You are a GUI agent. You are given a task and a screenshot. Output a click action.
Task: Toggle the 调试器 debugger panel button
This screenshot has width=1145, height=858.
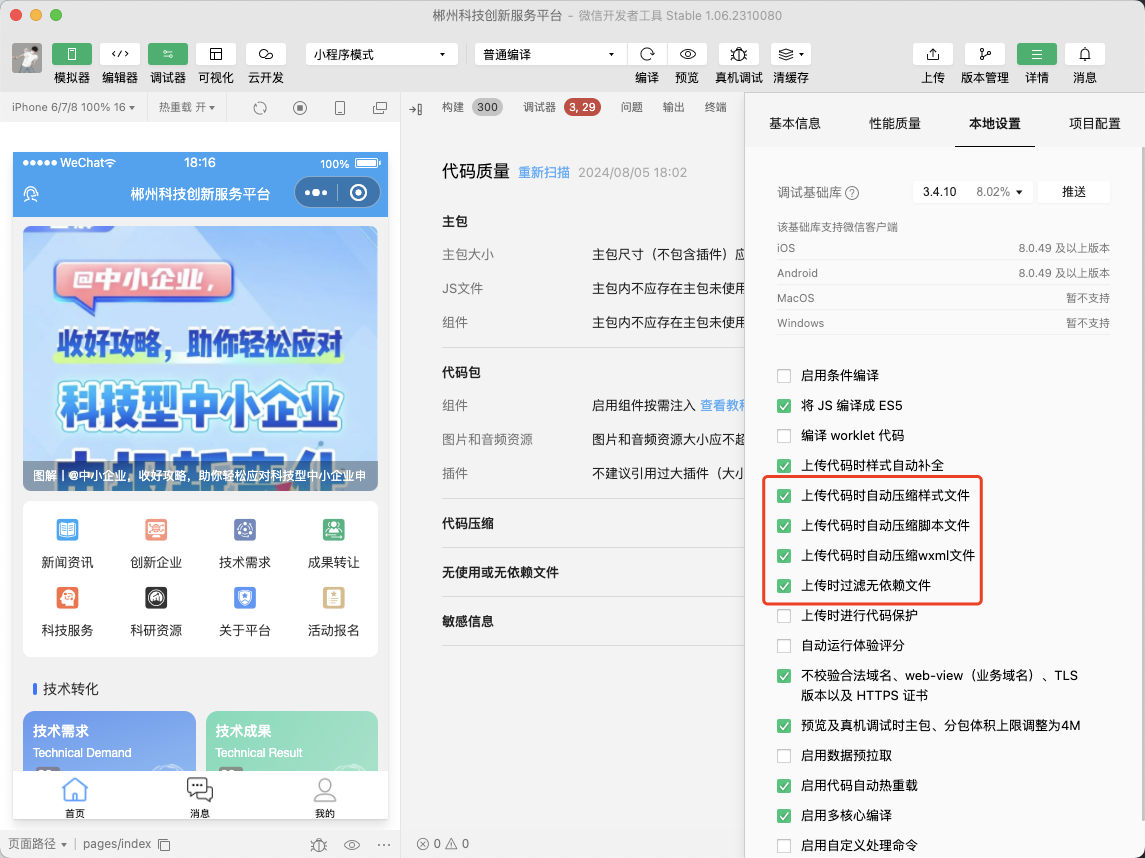[167, 54]
